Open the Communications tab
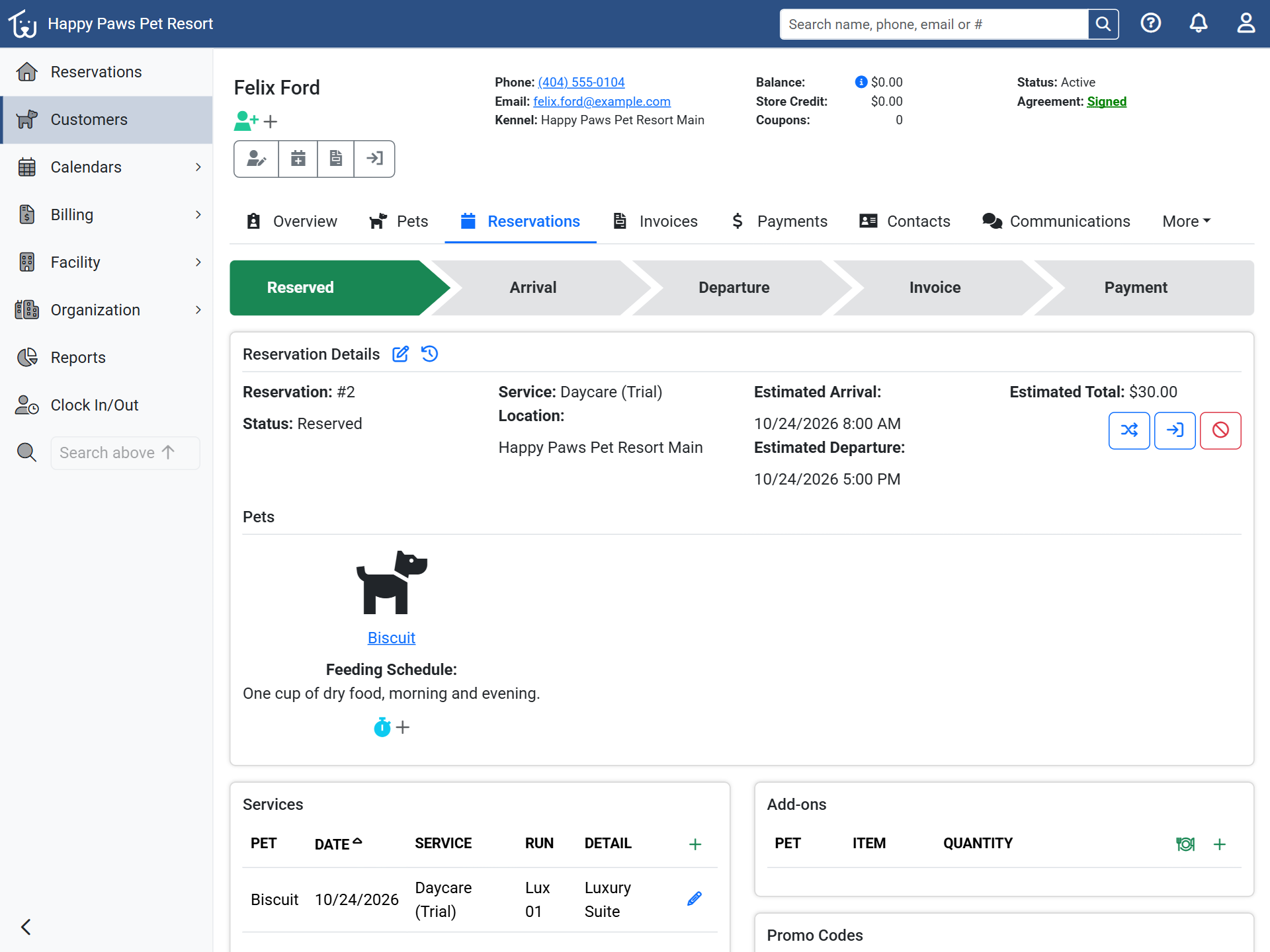 coord(1056,221)
